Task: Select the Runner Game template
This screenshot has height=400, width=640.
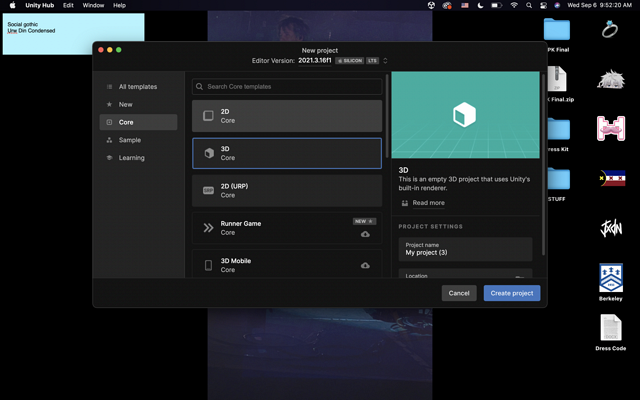Action: click(287, 228)
